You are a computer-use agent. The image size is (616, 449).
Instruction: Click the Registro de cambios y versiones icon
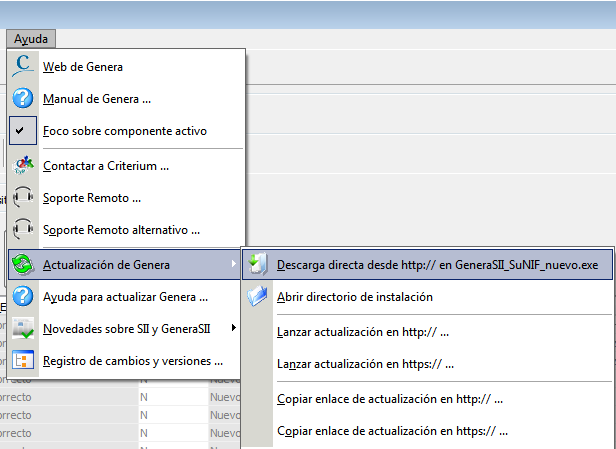[x=23, y=360]
